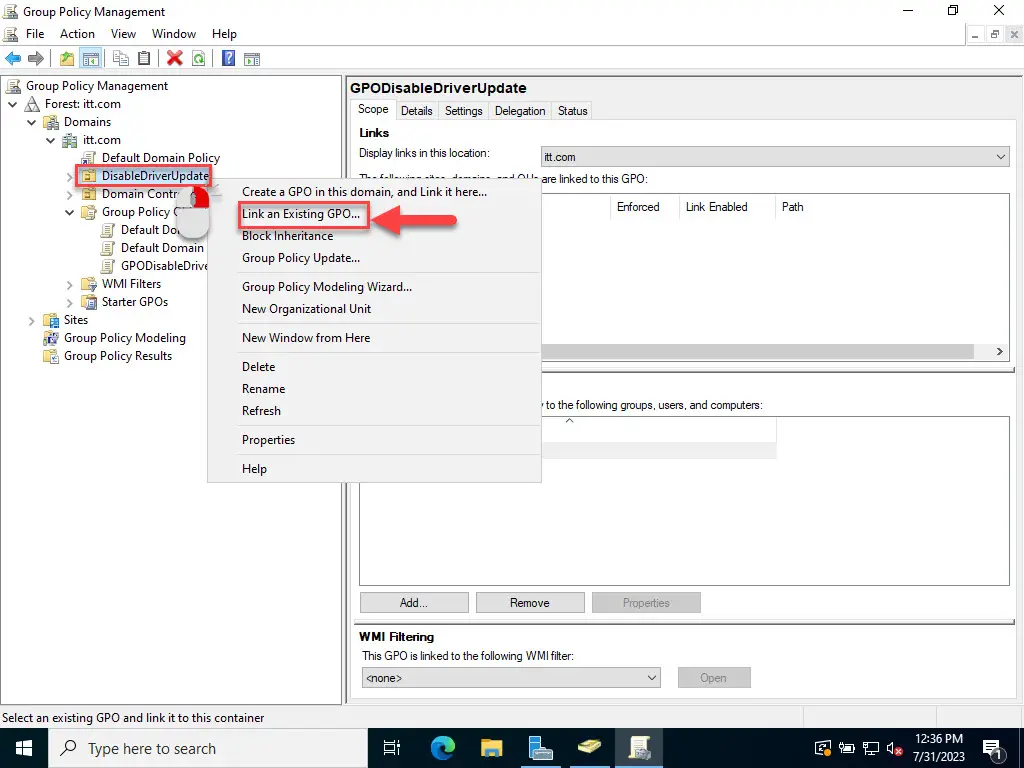The width and height of the screenshot is (1024, 768).
Task: Click the taskbar search box
Action: point(208,748)
